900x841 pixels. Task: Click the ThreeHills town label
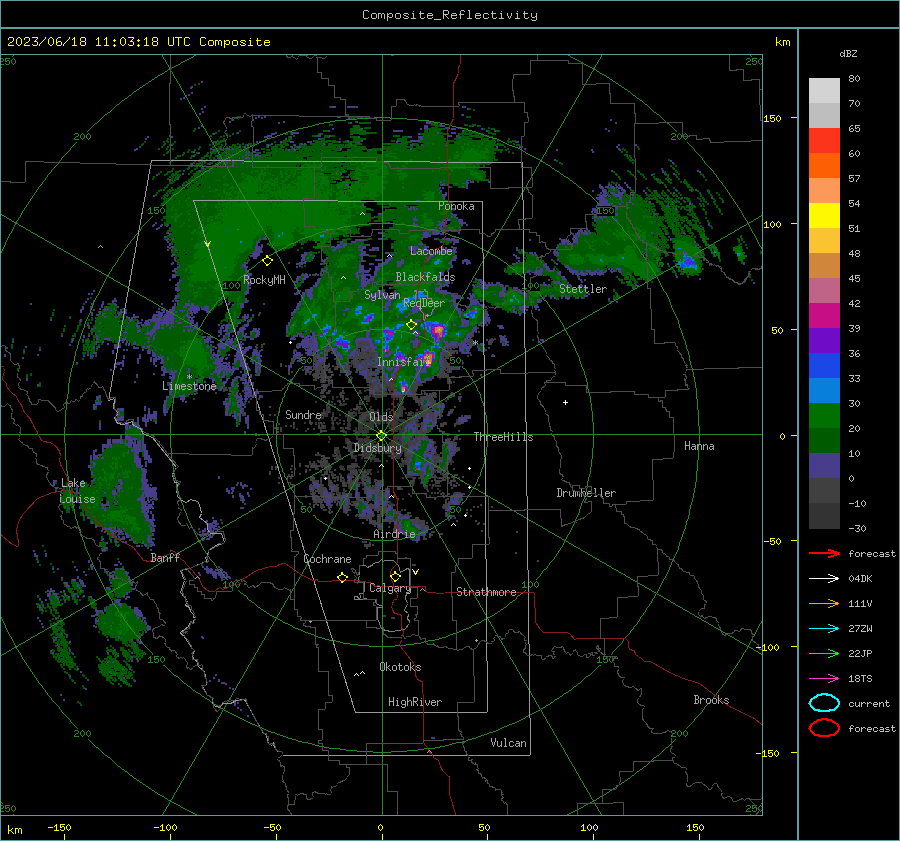coord(503,437)
